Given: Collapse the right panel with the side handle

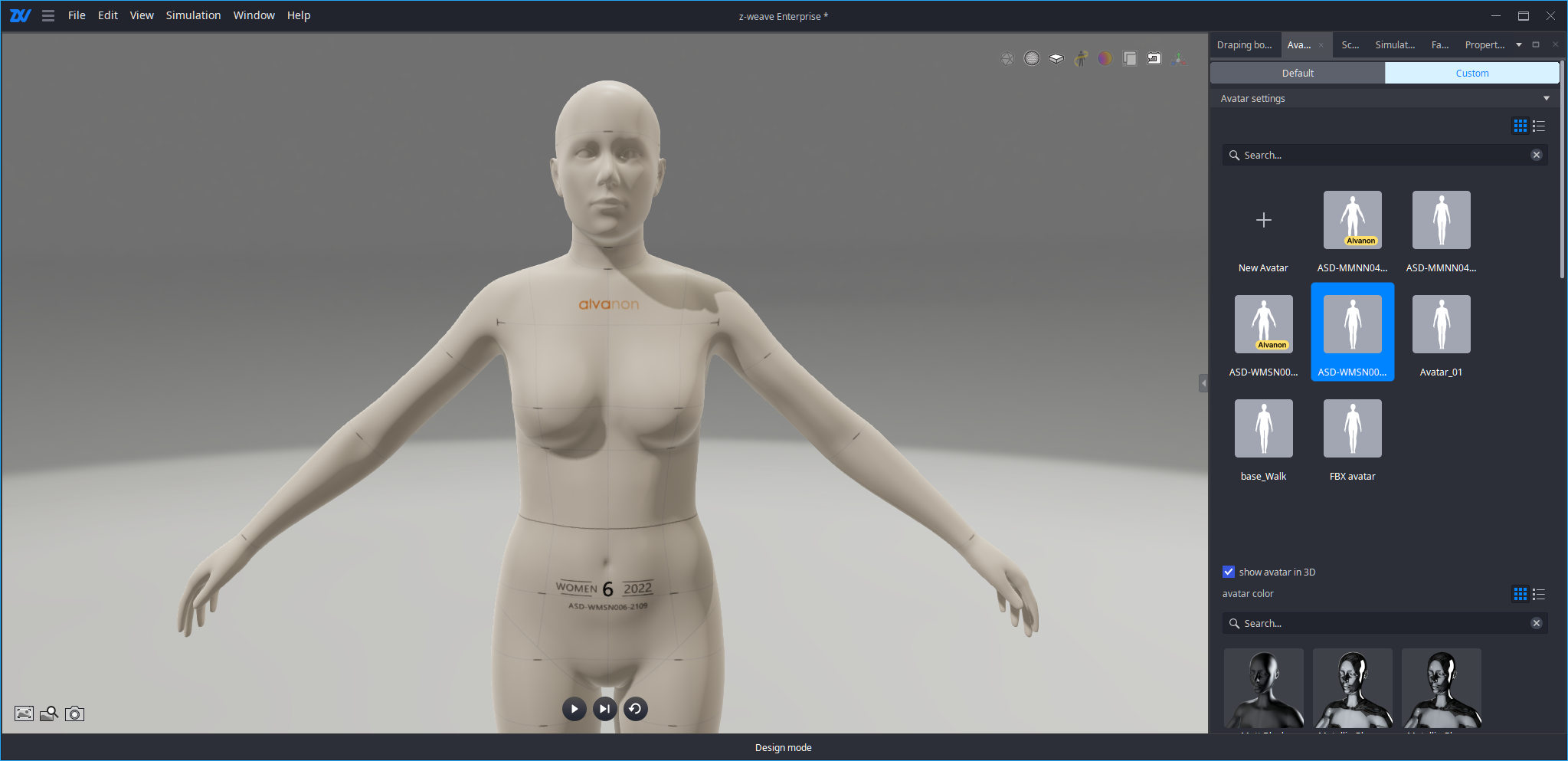Looking at the screenshot, I should 1203,382.
